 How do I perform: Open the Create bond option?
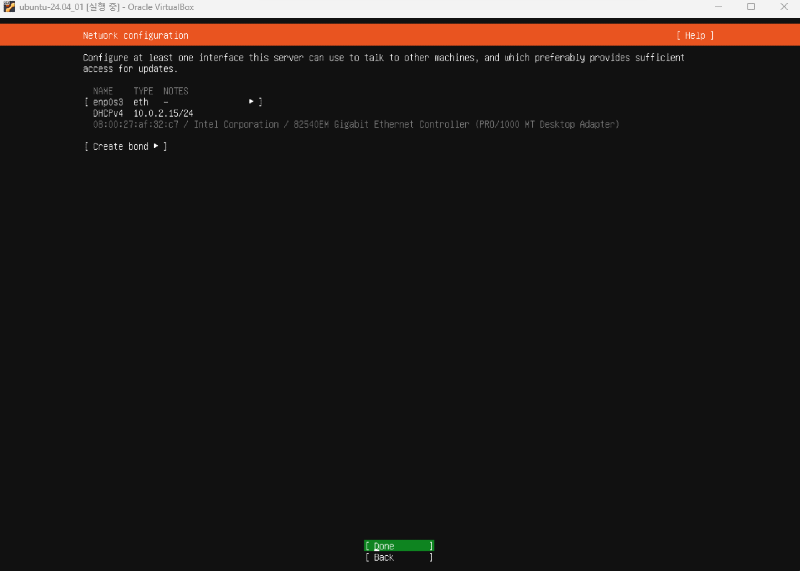(125, 147)
